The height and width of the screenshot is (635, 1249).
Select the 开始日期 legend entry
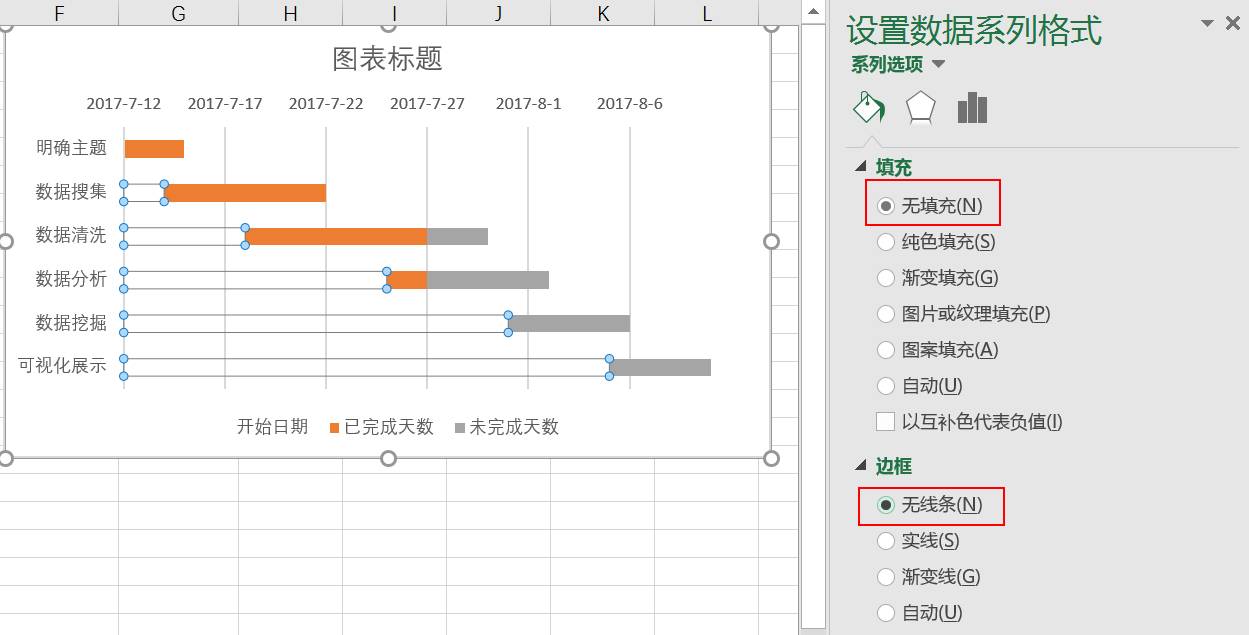(272, 427)
